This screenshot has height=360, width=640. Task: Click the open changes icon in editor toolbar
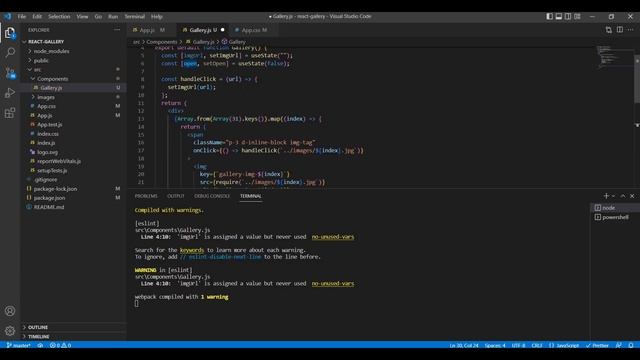(609, 30)
